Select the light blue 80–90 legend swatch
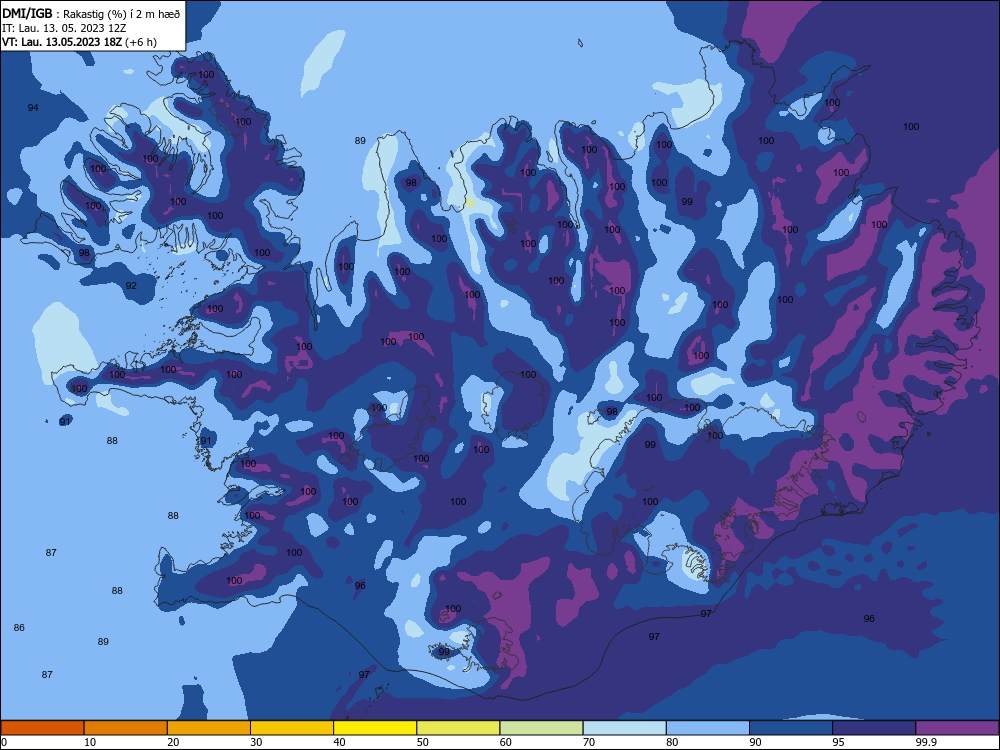 [x=708, y=728]
